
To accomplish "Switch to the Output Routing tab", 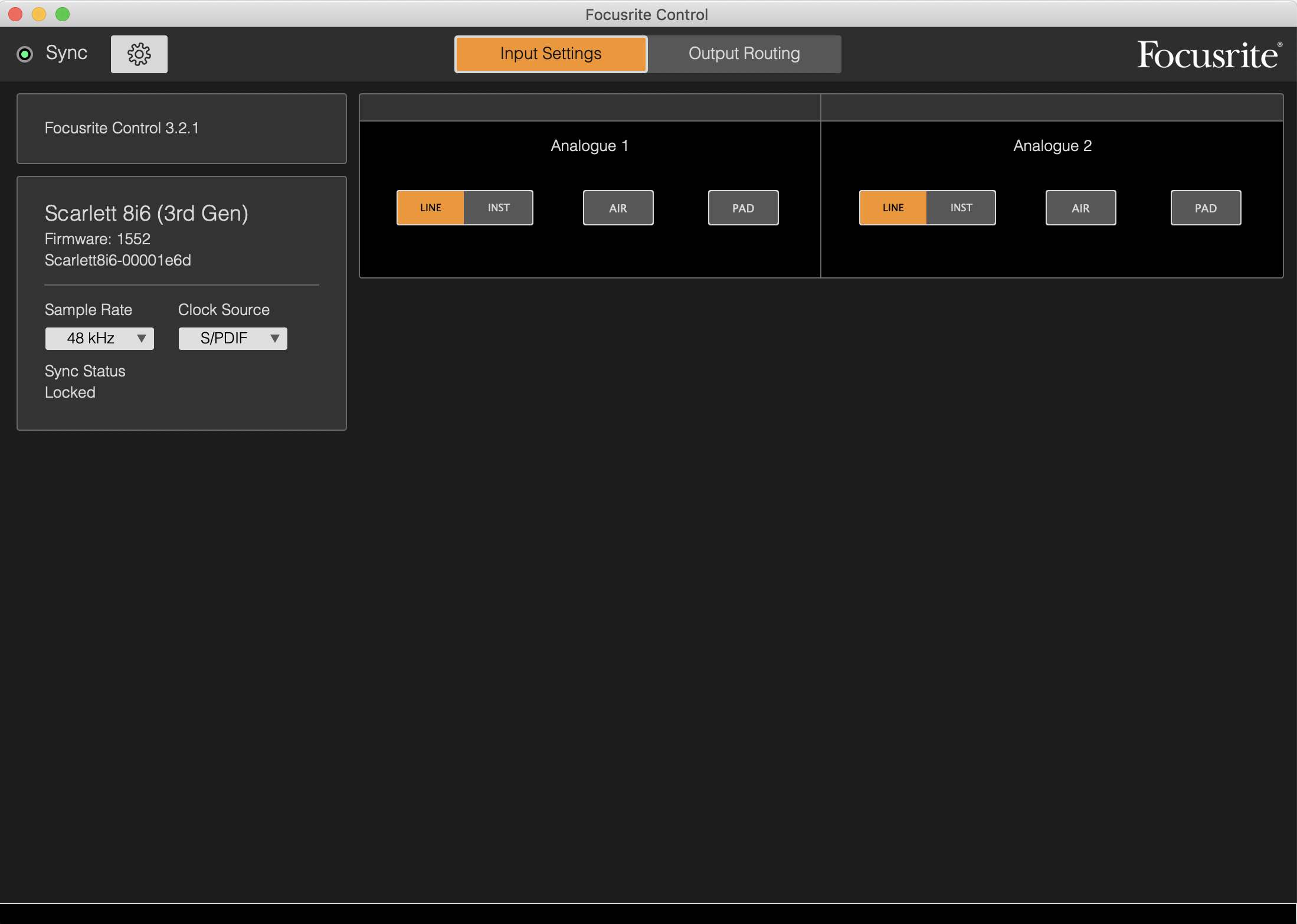I will point(744,54).
